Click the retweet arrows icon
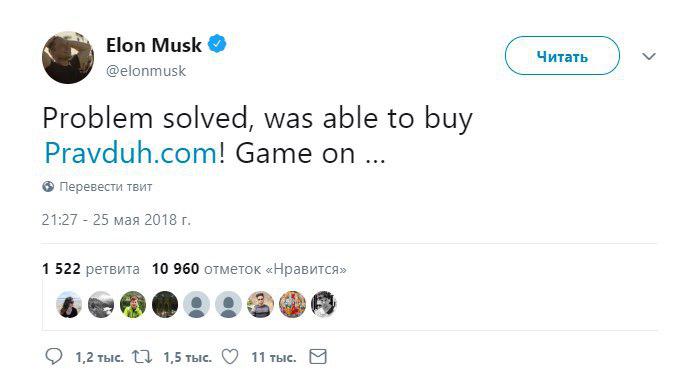The image size is (699, 387). [142, 357]
